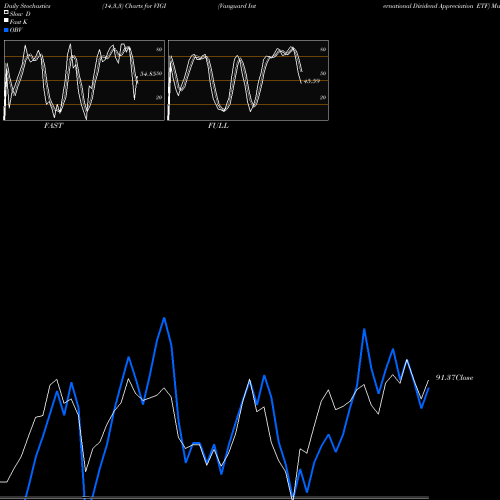500x500 pixels.
Task: Click the blue OBV legend swatch
Action: (6, 30)
